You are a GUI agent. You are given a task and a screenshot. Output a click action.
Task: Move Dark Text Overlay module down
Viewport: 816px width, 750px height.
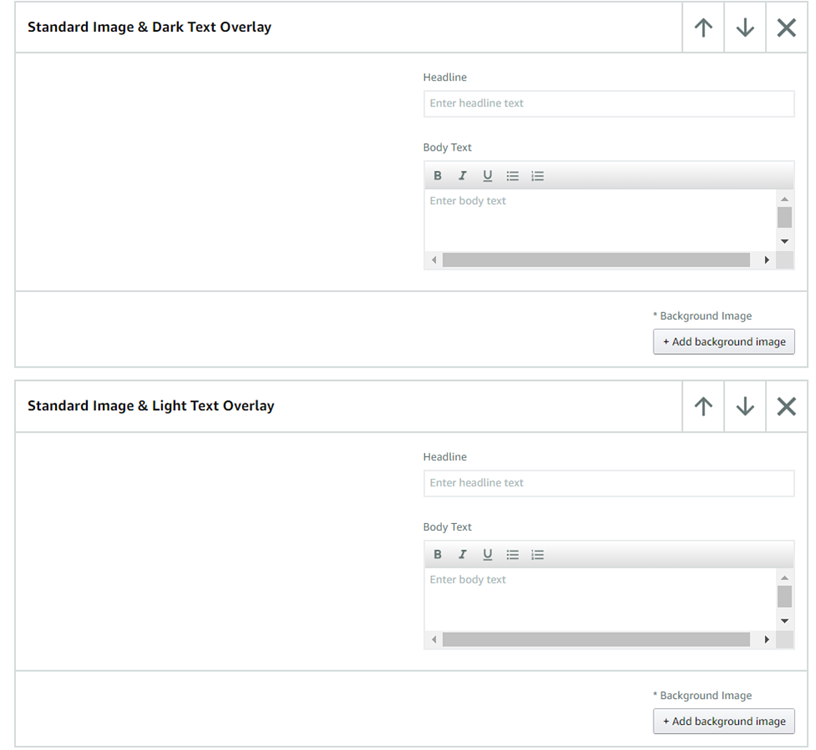coord(744,27)
